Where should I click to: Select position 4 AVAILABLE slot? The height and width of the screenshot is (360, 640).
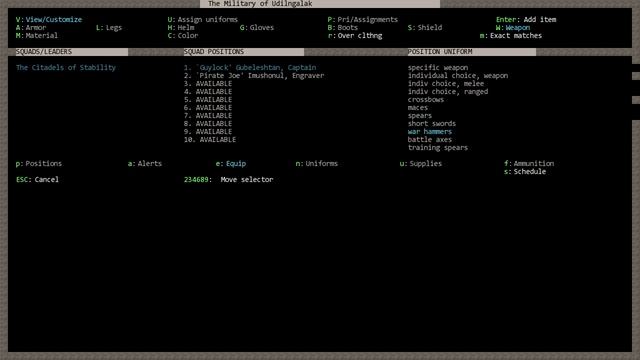tap(208, 92)
